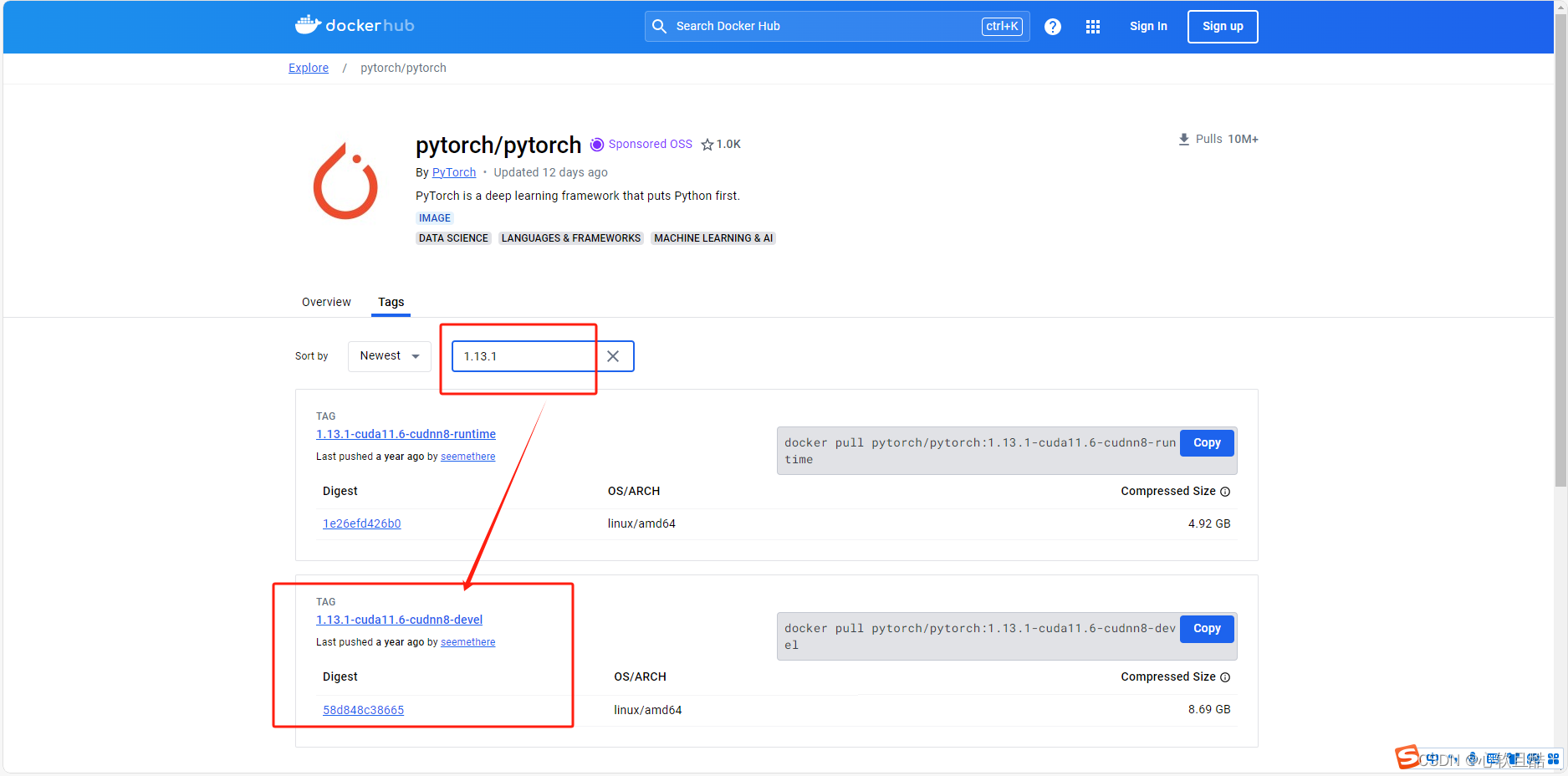The height and width of the screenshot is (776, 1568).
Task: Open the apps grid menu icon
Action: (x=1092, y=26)
